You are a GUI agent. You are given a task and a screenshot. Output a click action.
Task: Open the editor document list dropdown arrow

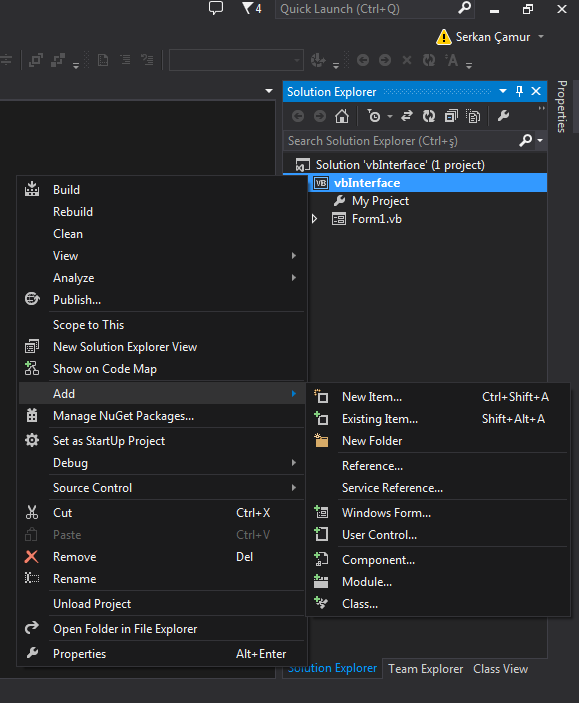[269, 91]
